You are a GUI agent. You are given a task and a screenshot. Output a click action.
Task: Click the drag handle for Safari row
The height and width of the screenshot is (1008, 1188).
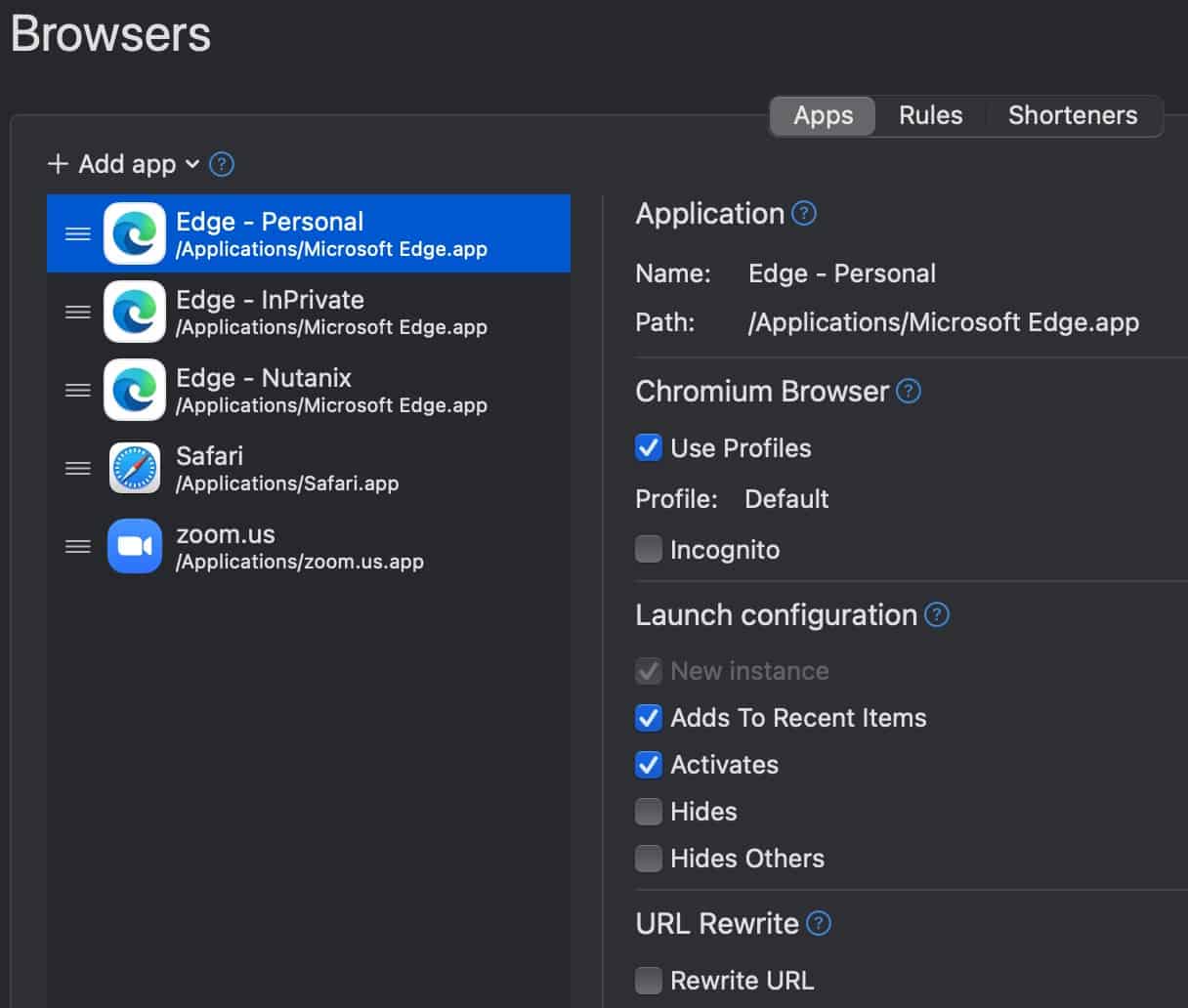pyautogui.click(x=78, y=468)
